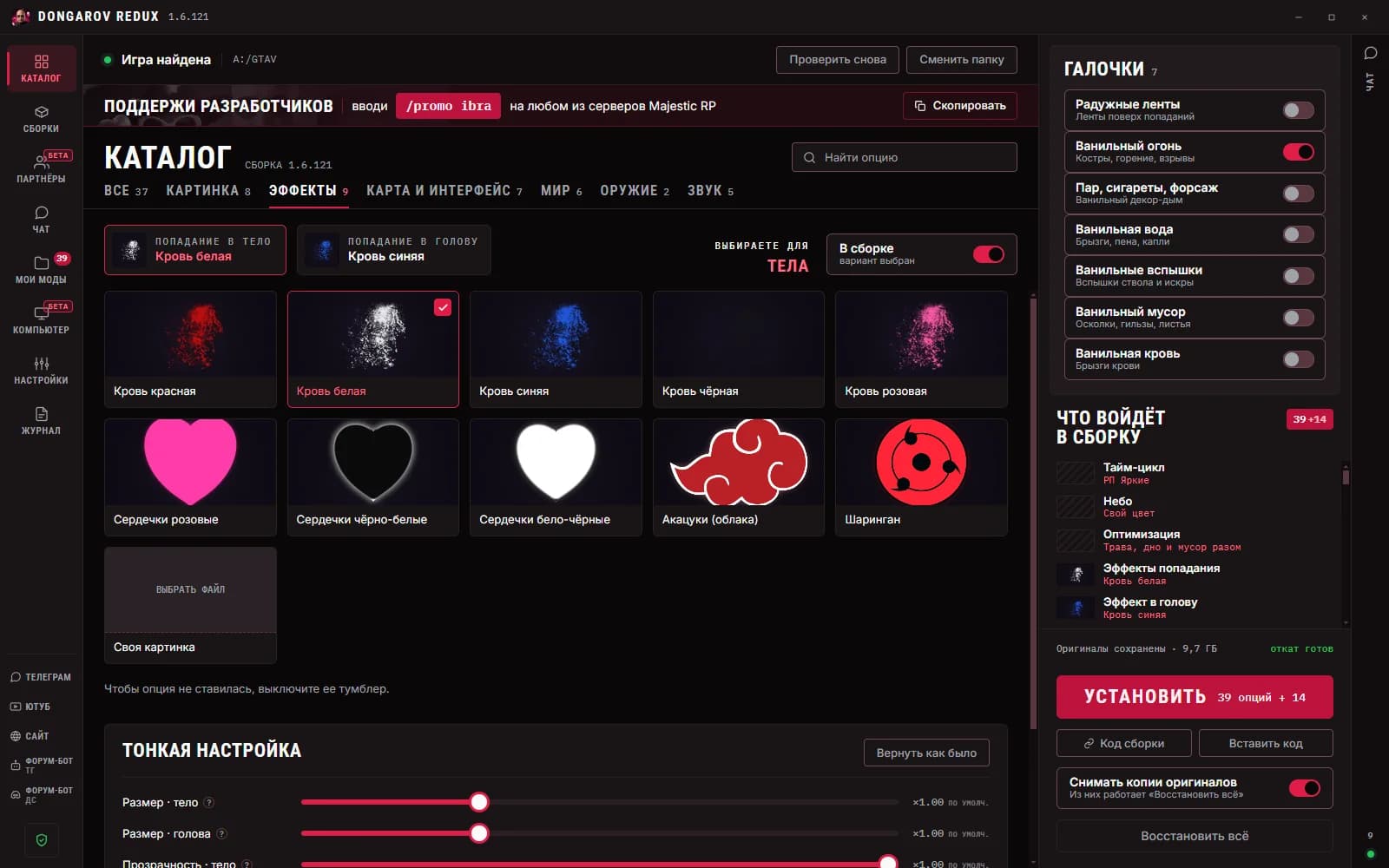This screenshot has height=868, width=1389.
Task: Enable Радужные ленты toggle
Action: coord(1298,110)
